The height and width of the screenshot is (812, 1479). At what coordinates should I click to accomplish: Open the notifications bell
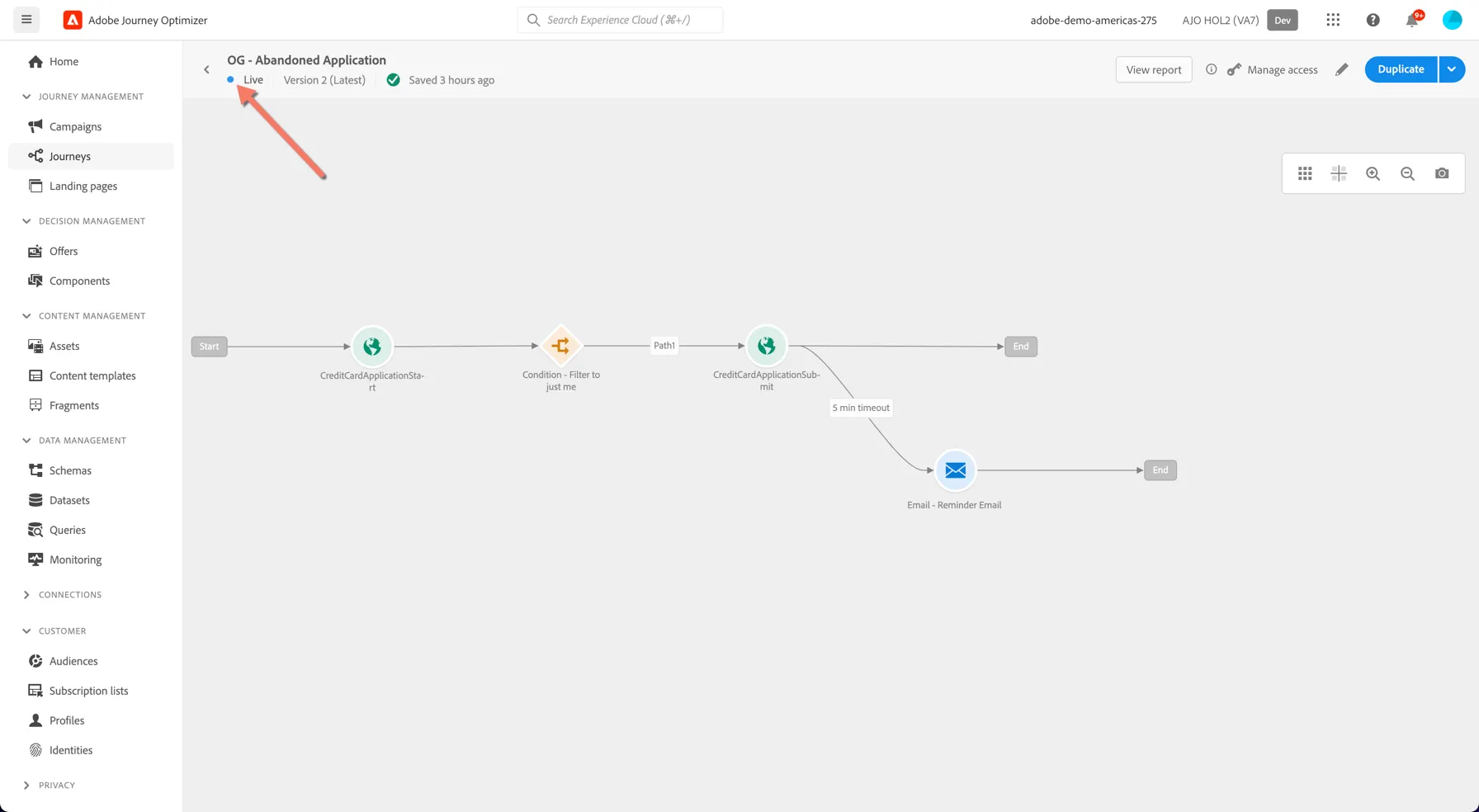click(1413, 20)
